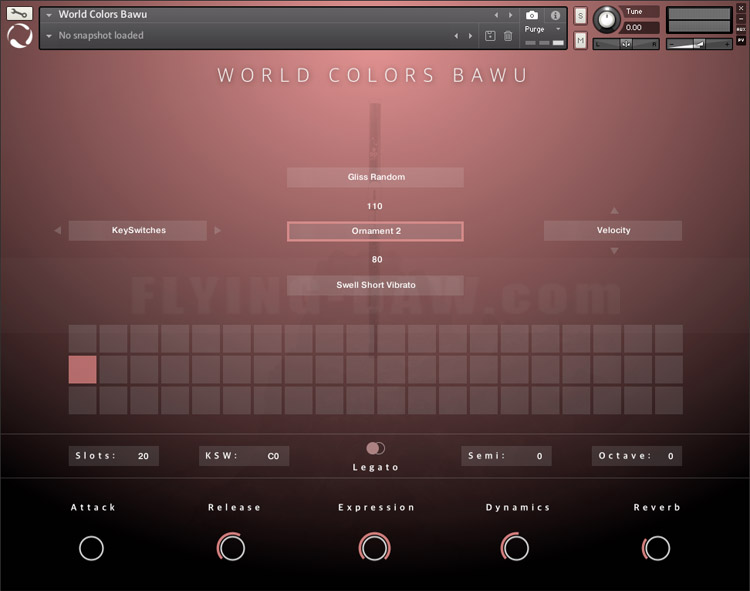The height and width of the screenshot is (591, 750).
Task: Open the KeySwitches mode selector
Action: (x=138, y=230)
